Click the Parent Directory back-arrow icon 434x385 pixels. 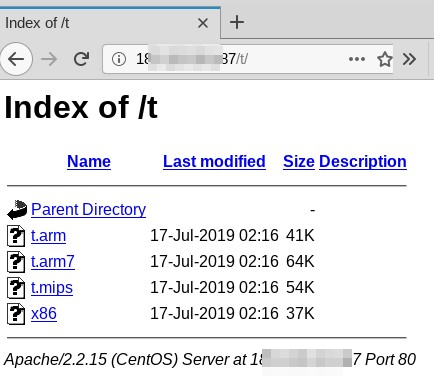pyautogui.click(x=17, y=210)
